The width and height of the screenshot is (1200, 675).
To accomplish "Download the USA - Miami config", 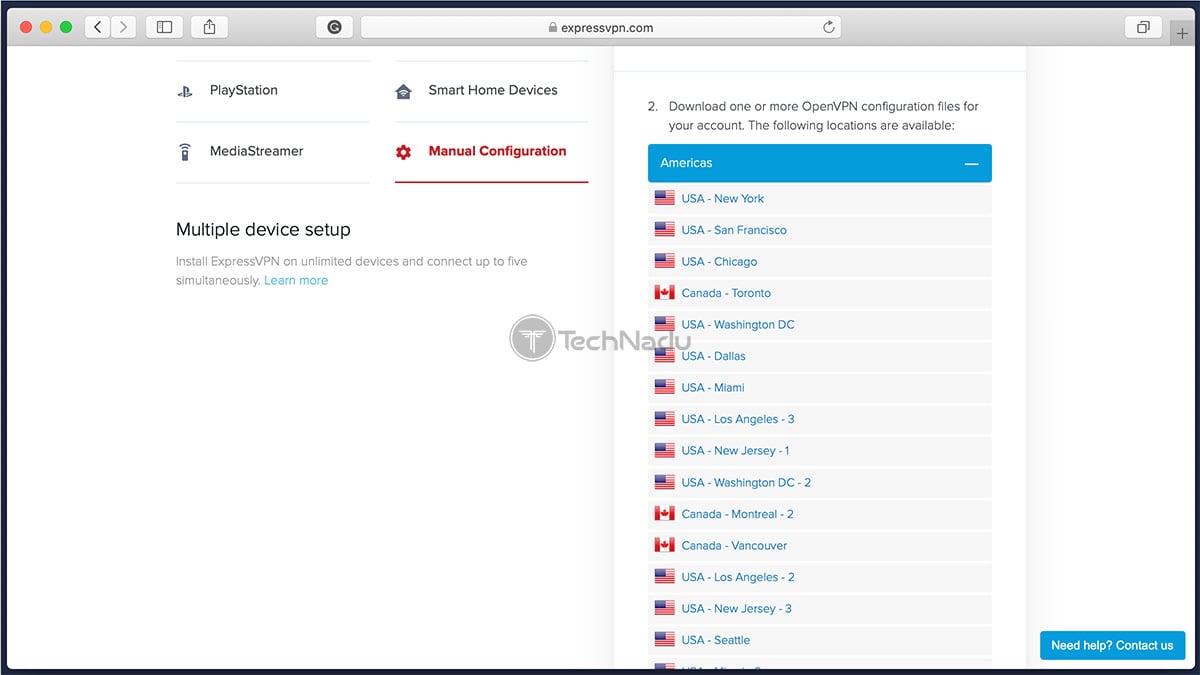I will (713, 387).
